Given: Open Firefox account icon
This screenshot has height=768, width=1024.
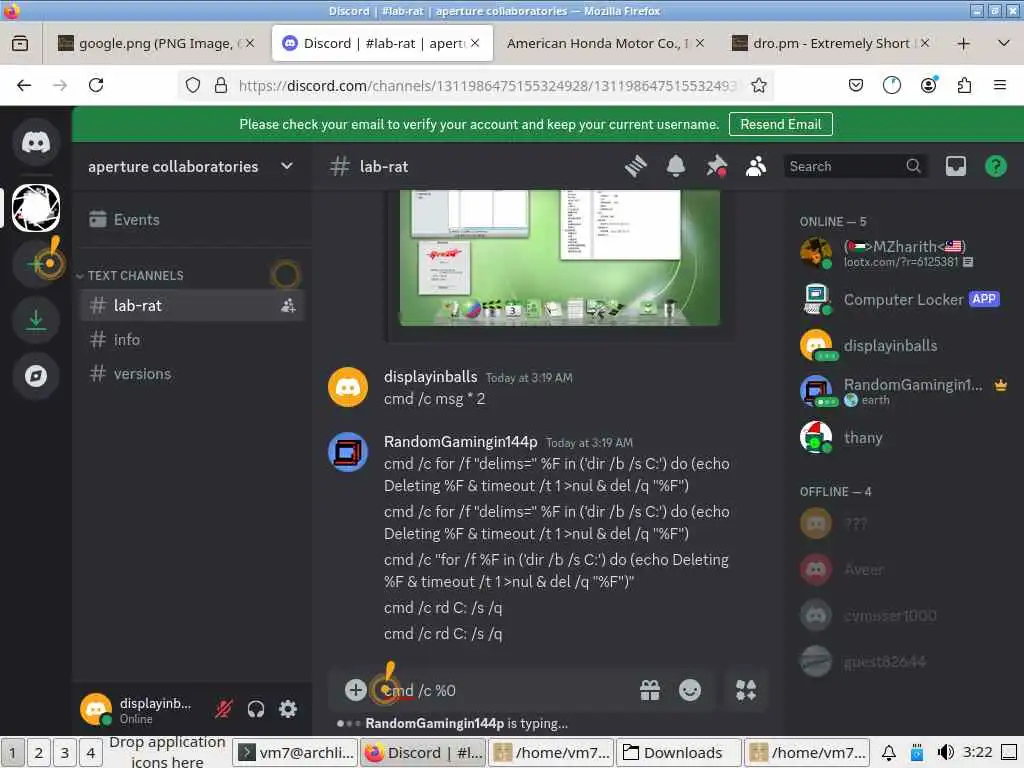Looking at the screenshot, I should coord(928,85).
